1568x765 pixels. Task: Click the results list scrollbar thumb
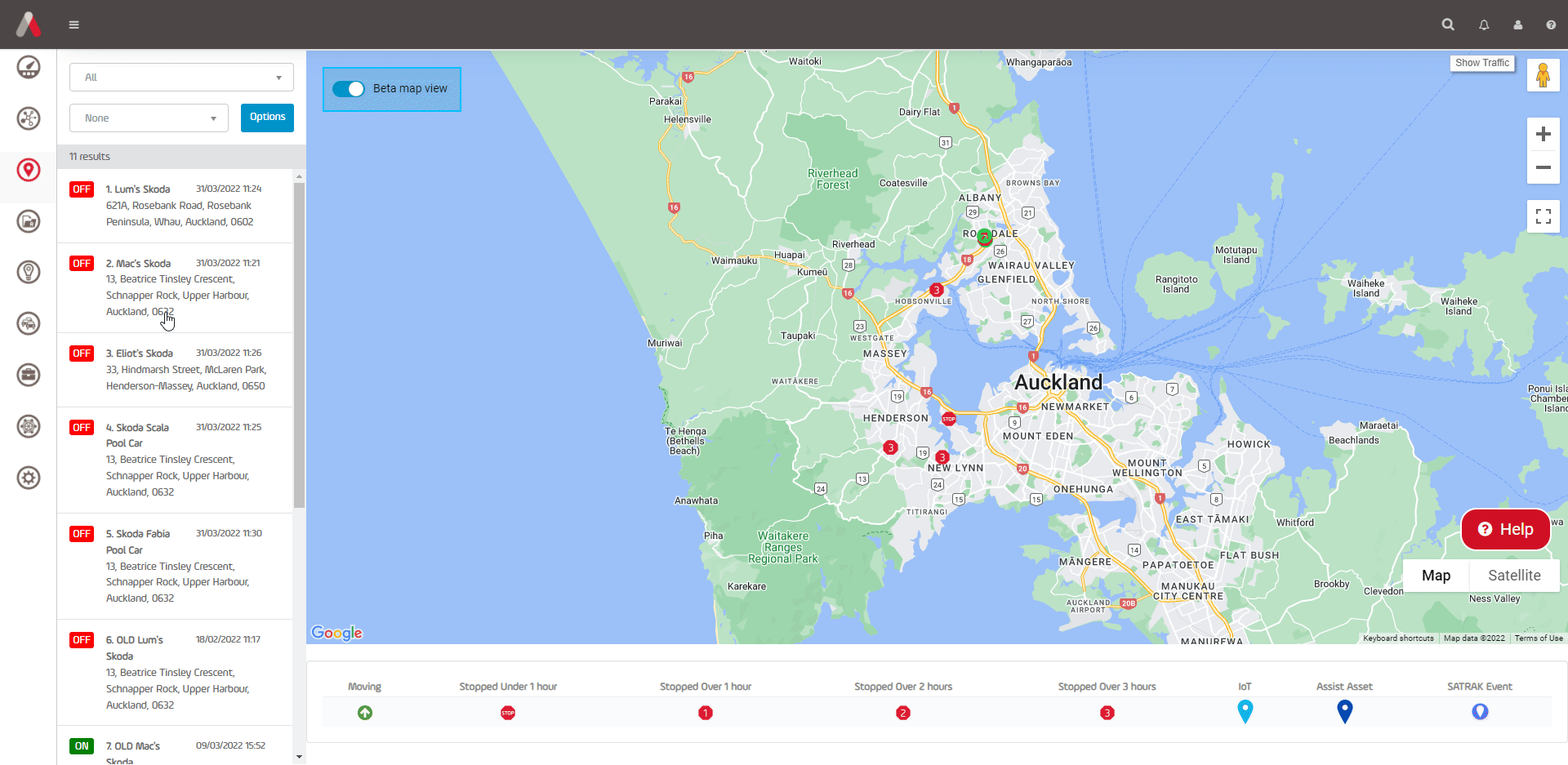pos(299,345)
